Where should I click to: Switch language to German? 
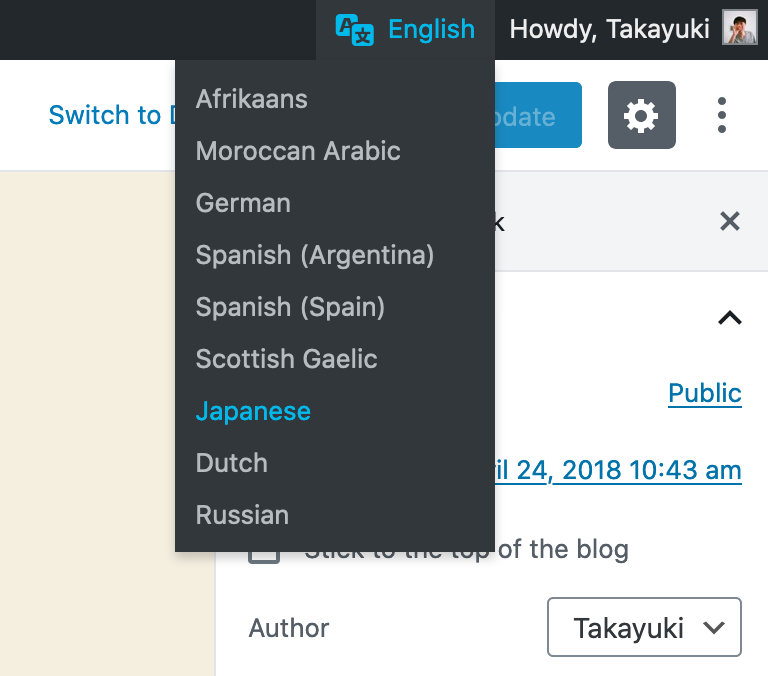click(243, 203)
